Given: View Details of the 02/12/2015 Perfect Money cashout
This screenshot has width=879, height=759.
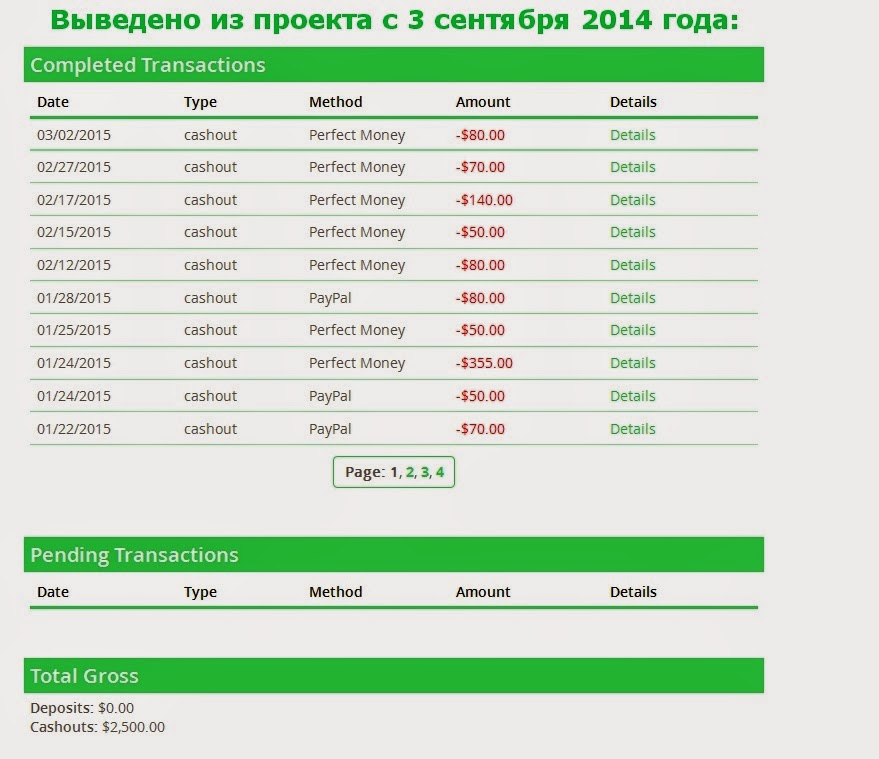Looking at the screenshot, I should 633,265.
